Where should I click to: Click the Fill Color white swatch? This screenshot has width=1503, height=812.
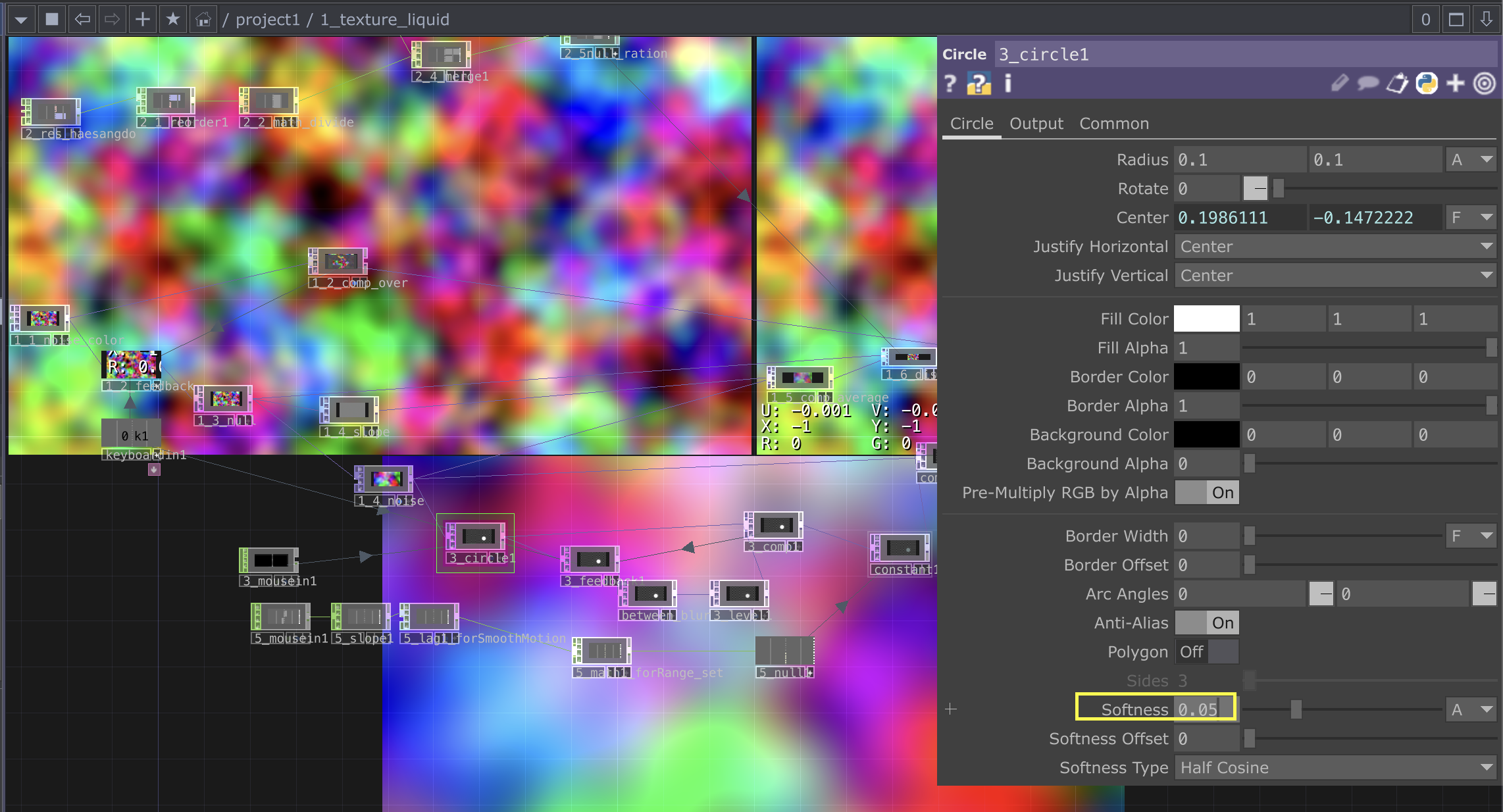coord(1206,319)
